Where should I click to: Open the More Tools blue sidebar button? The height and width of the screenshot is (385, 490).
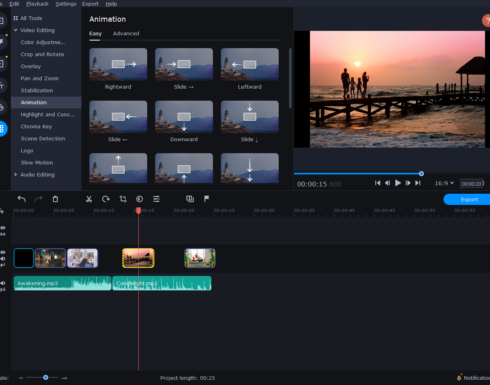tap(2, 128)
